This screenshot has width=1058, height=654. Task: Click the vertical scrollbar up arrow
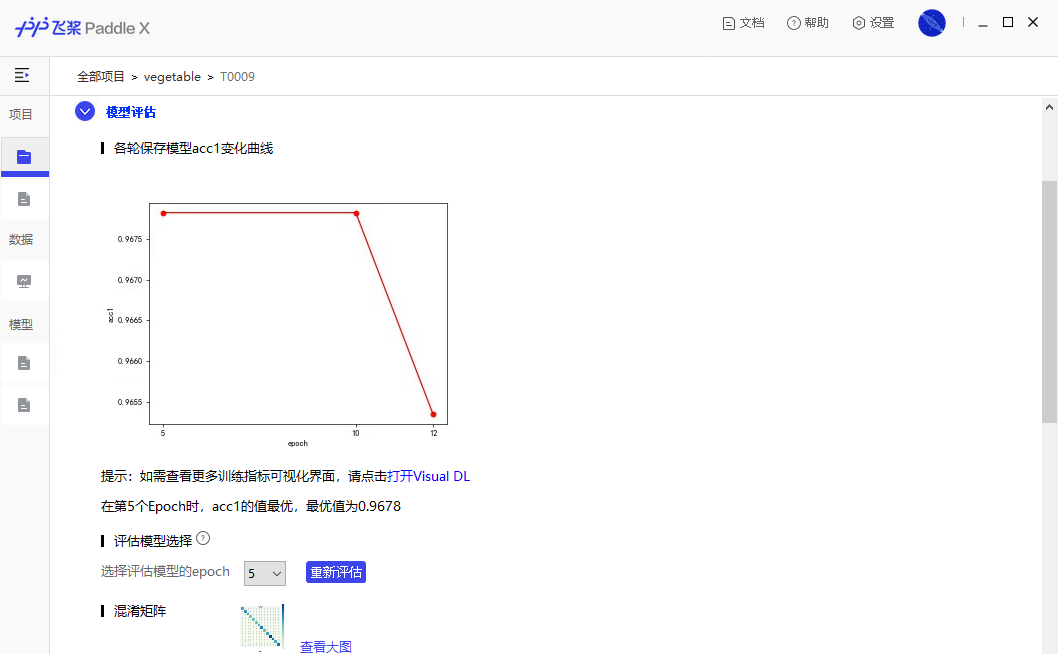click(x=1049, y=107)
